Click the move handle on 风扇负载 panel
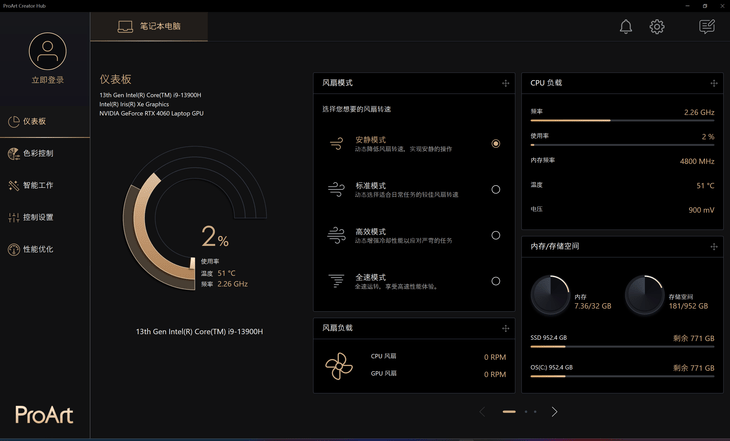The height and width of the screenshot is (441, 730). point(506,328)
